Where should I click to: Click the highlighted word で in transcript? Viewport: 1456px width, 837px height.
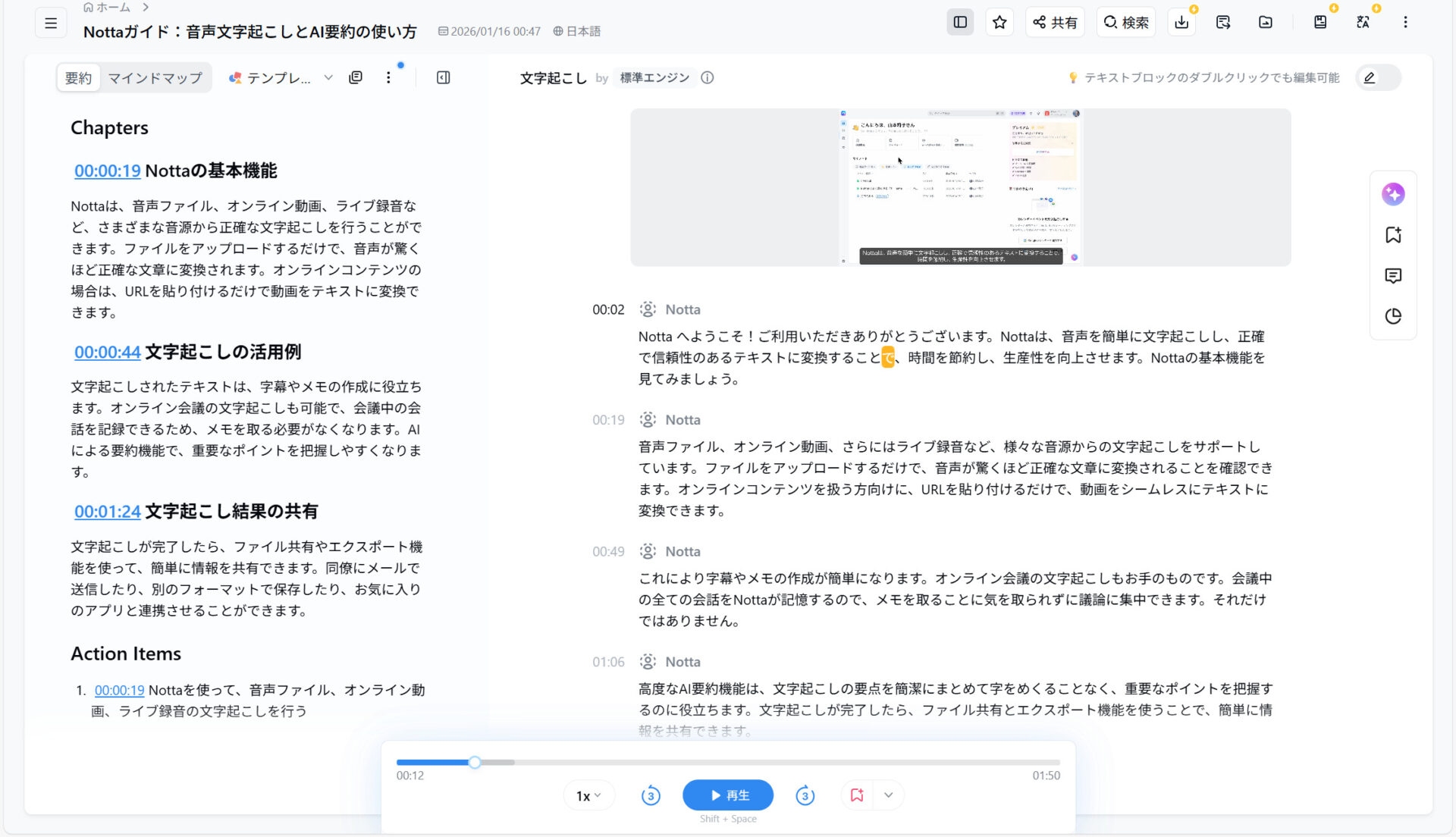[887, 357]
